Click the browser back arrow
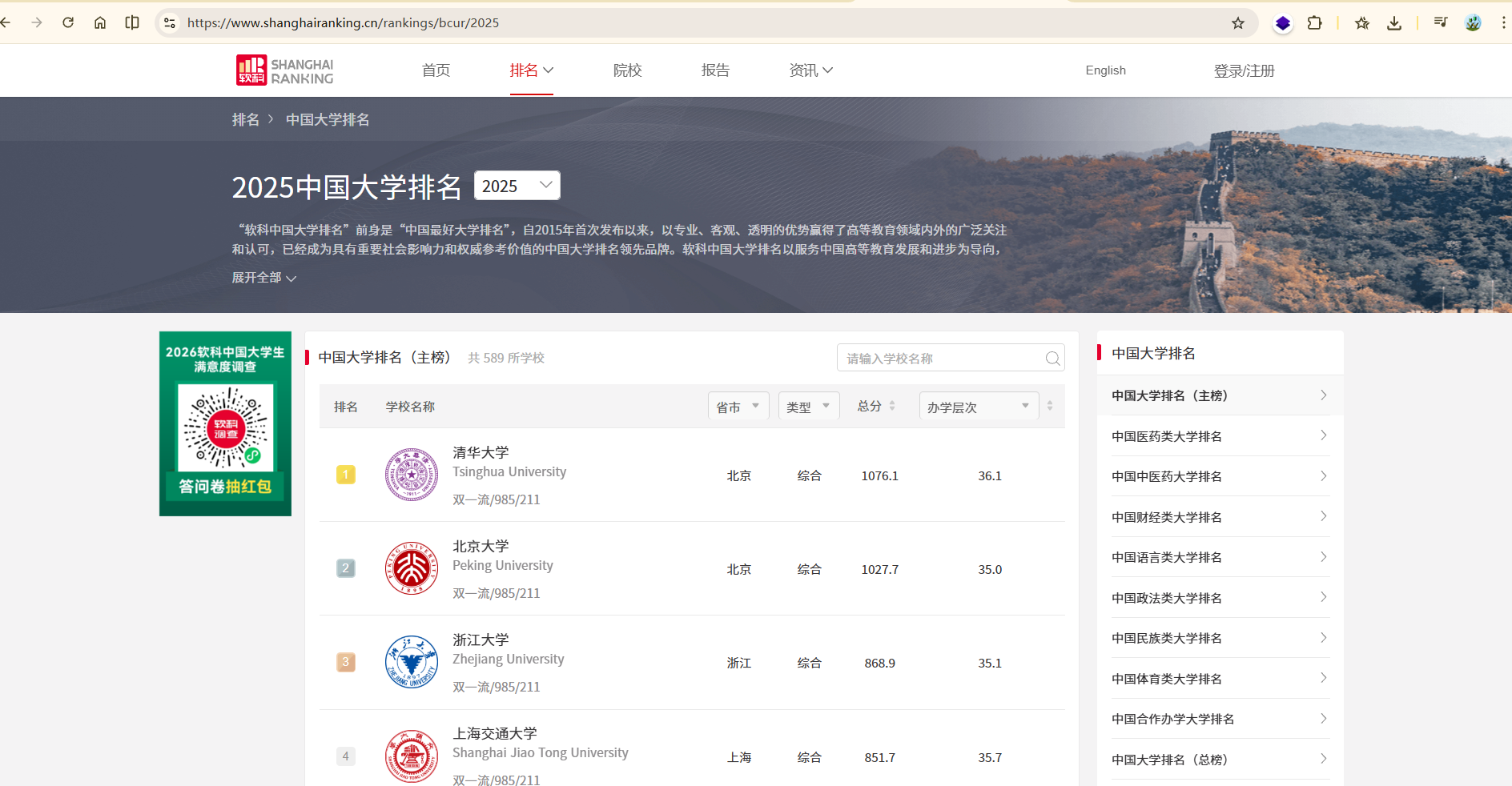Image resolution: width=1512 pixels, height=786 pixels. [x=6, y=22]
